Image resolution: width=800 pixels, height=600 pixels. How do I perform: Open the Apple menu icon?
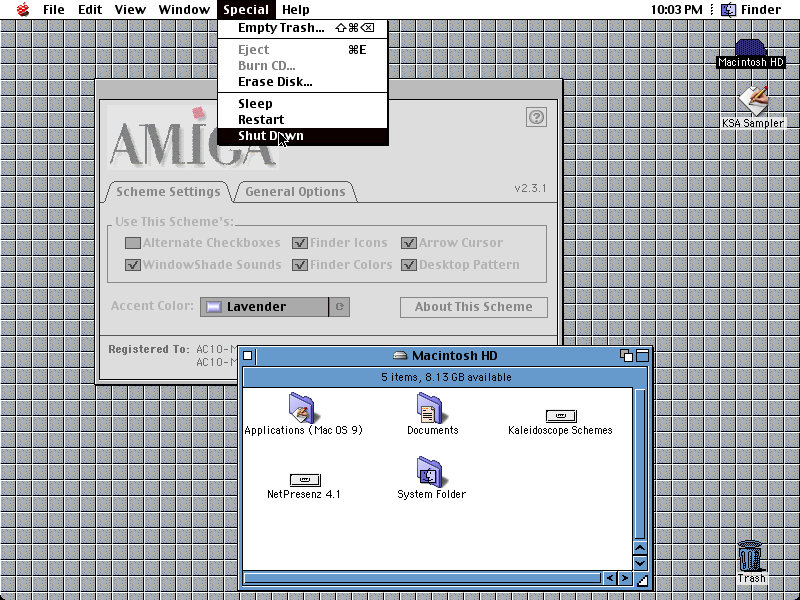coord(23,9)
